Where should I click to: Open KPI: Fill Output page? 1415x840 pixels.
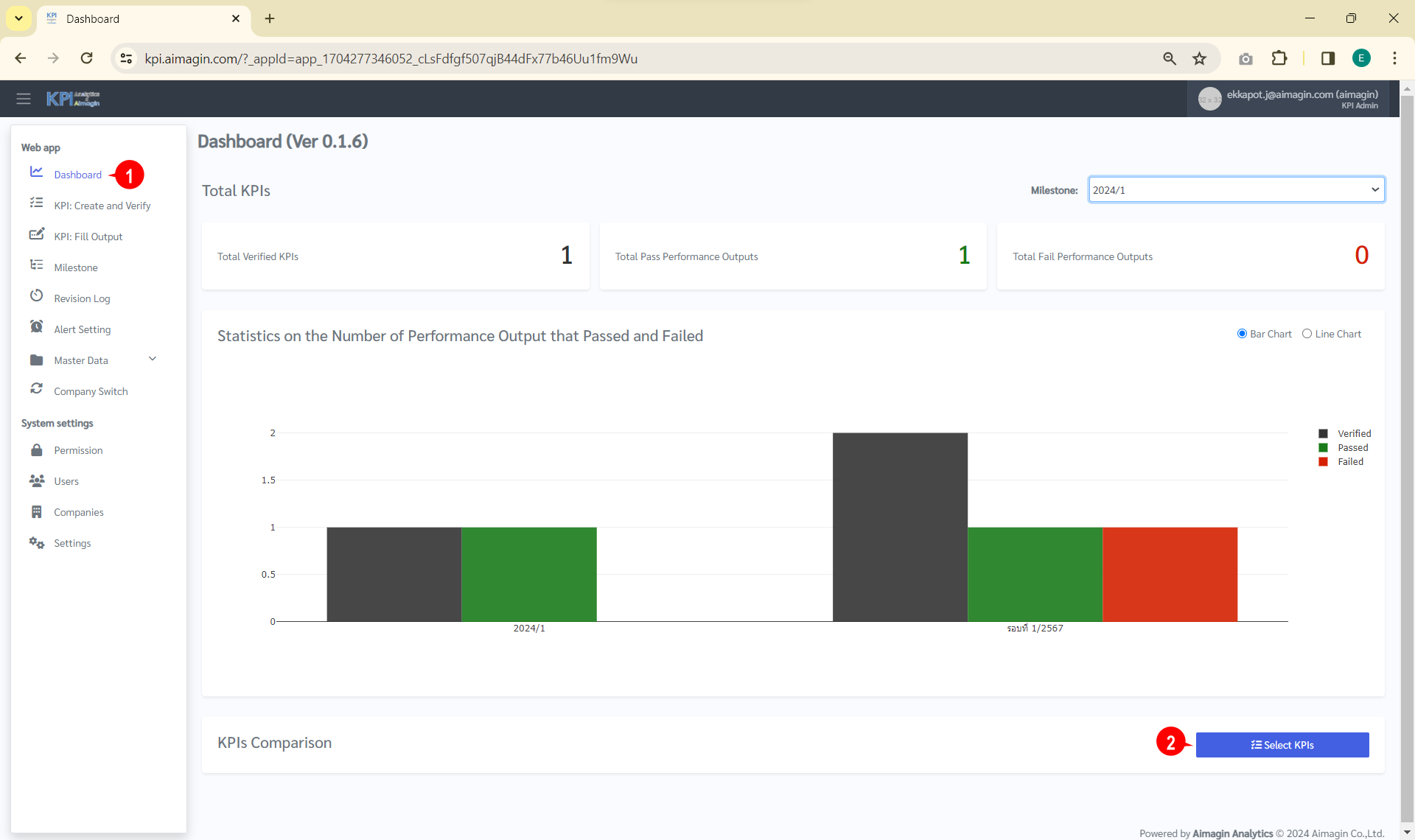click(88, 237)
